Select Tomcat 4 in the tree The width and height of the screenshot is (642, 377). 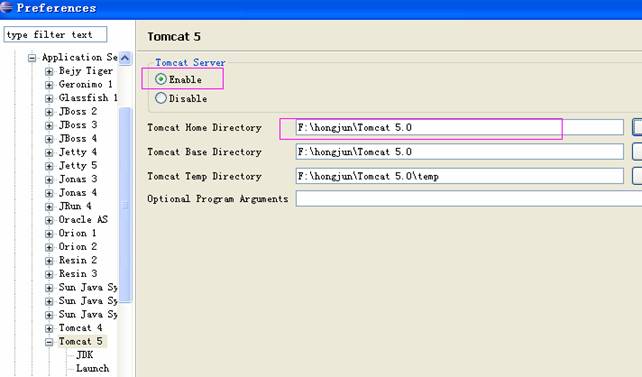click(80, 328)
